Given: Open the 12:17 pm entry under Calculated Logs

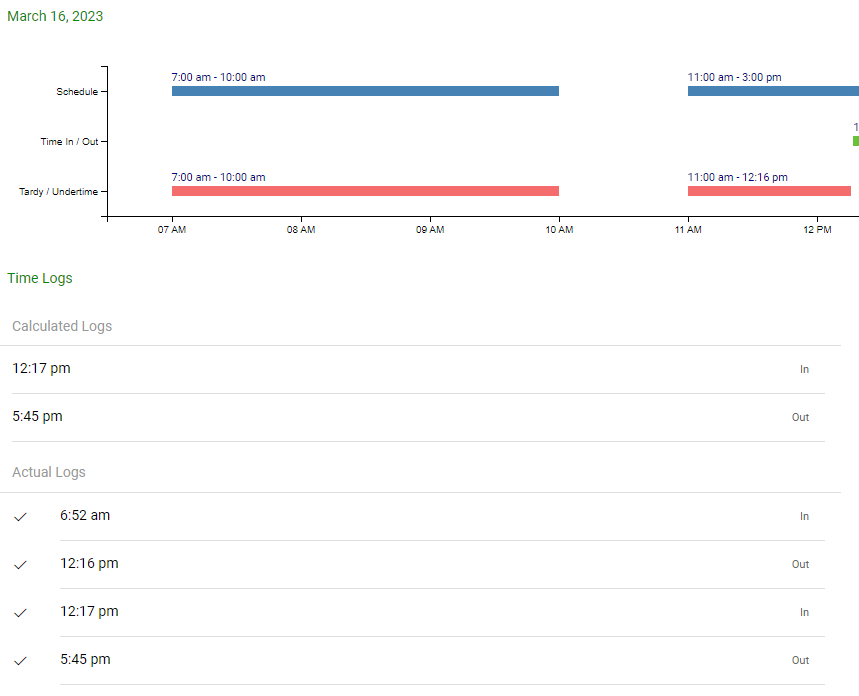Looking at the screenshot, I should point(41,368).
